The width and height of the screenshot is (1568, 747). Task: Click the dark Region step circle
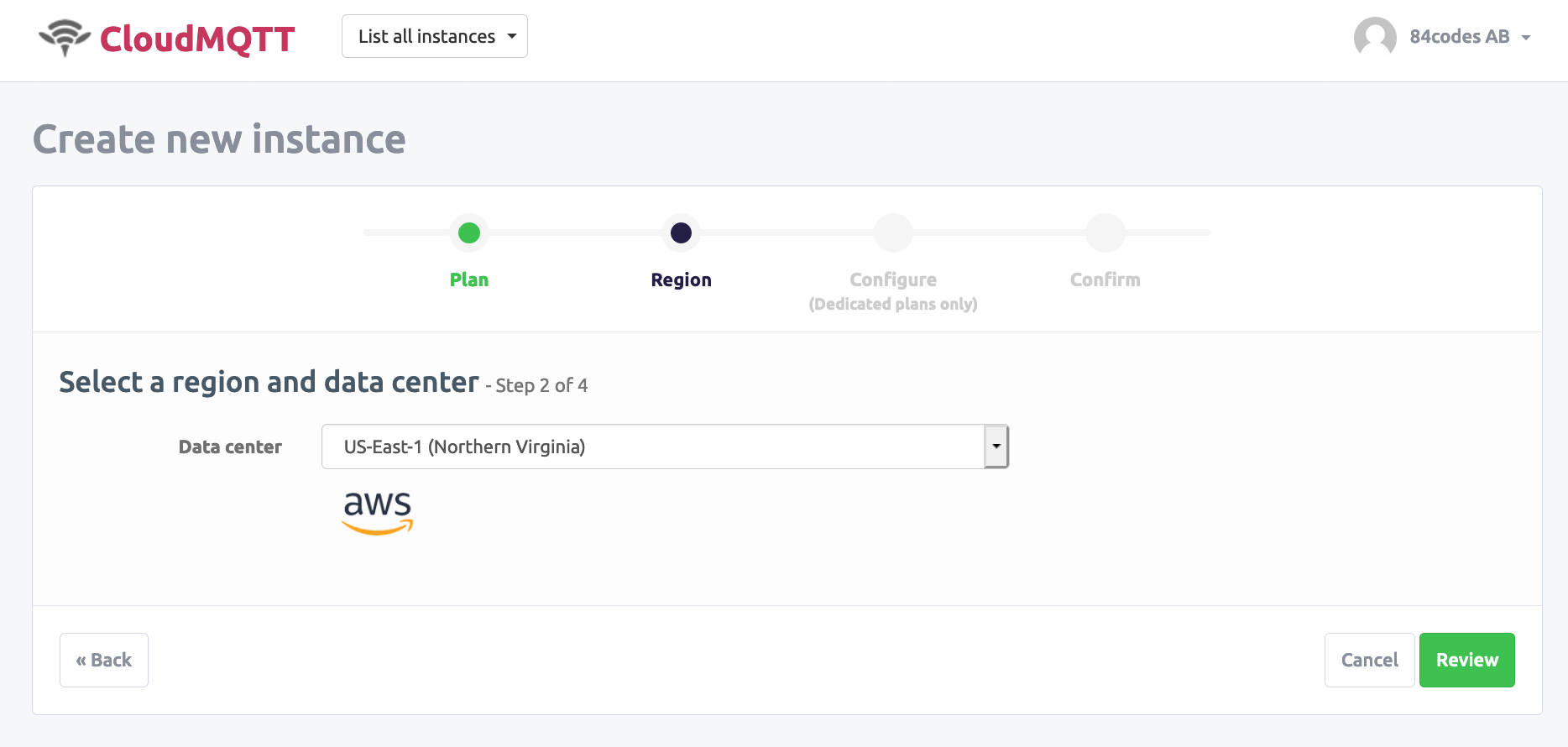681,232
